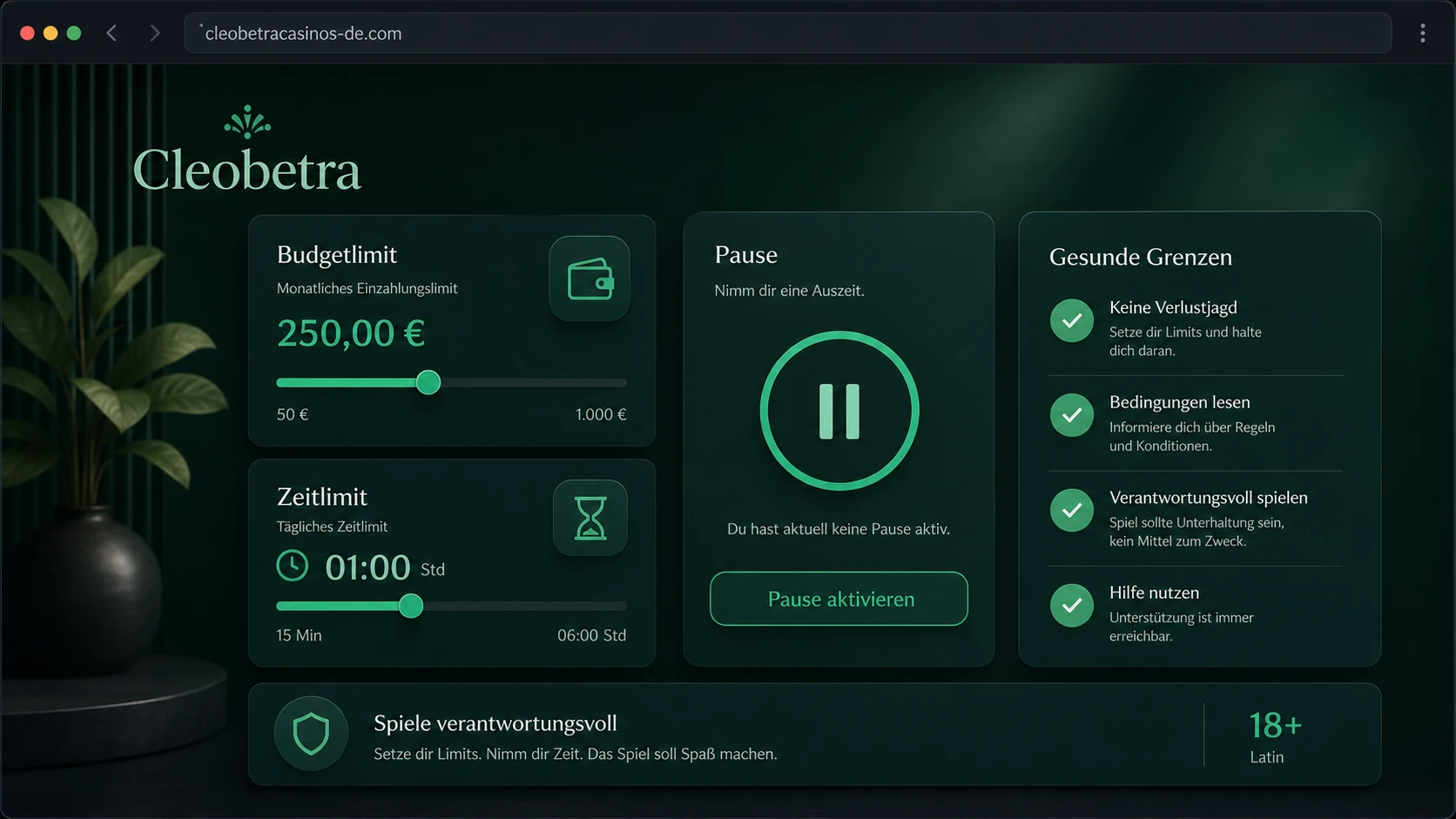This screenshot has width=1456, height=819.
Task: Click the '06:00 Std' maximum label
Action: click(x=592, y=635)
